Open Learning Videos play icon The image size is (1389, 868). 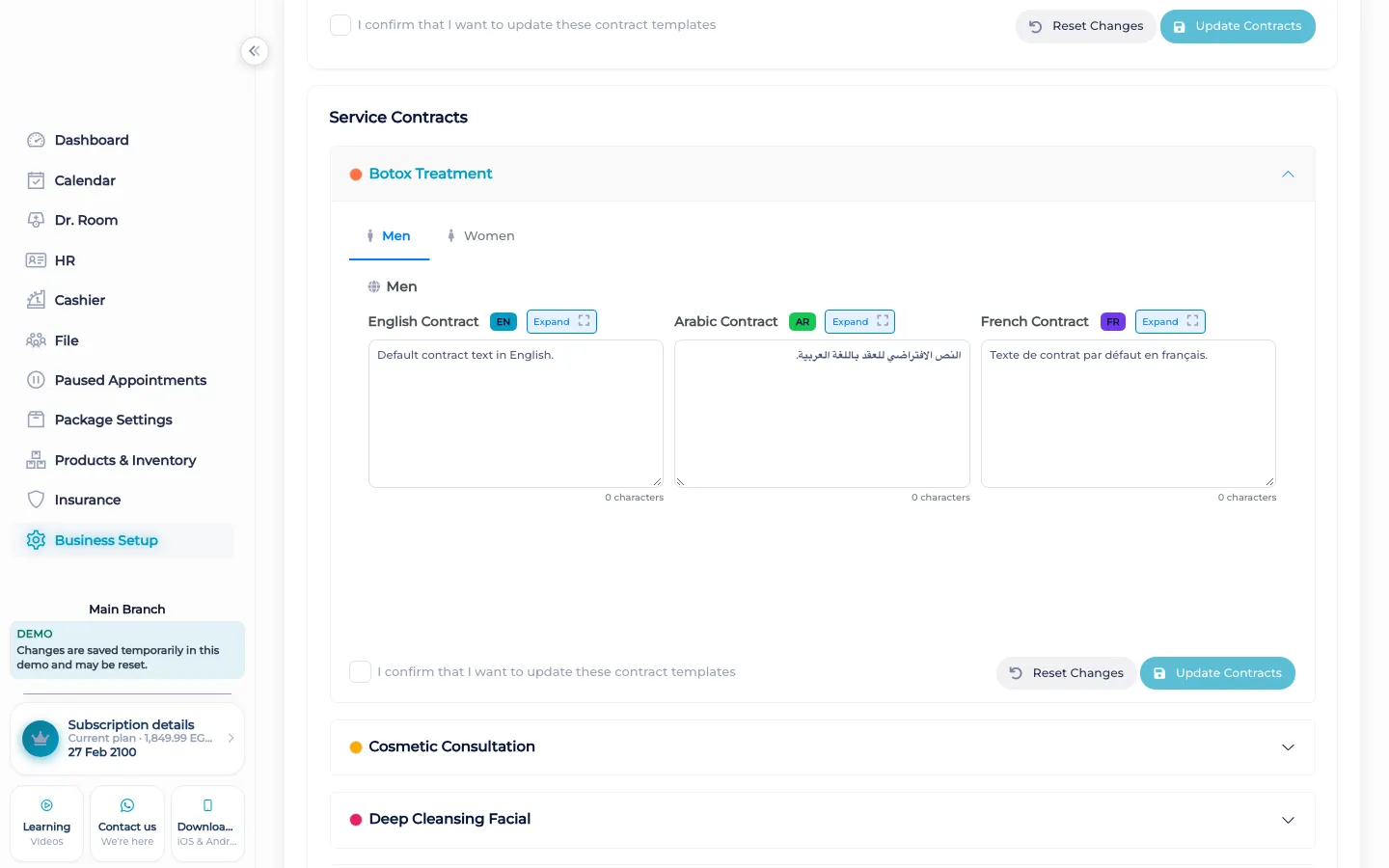tap(46, 805)
